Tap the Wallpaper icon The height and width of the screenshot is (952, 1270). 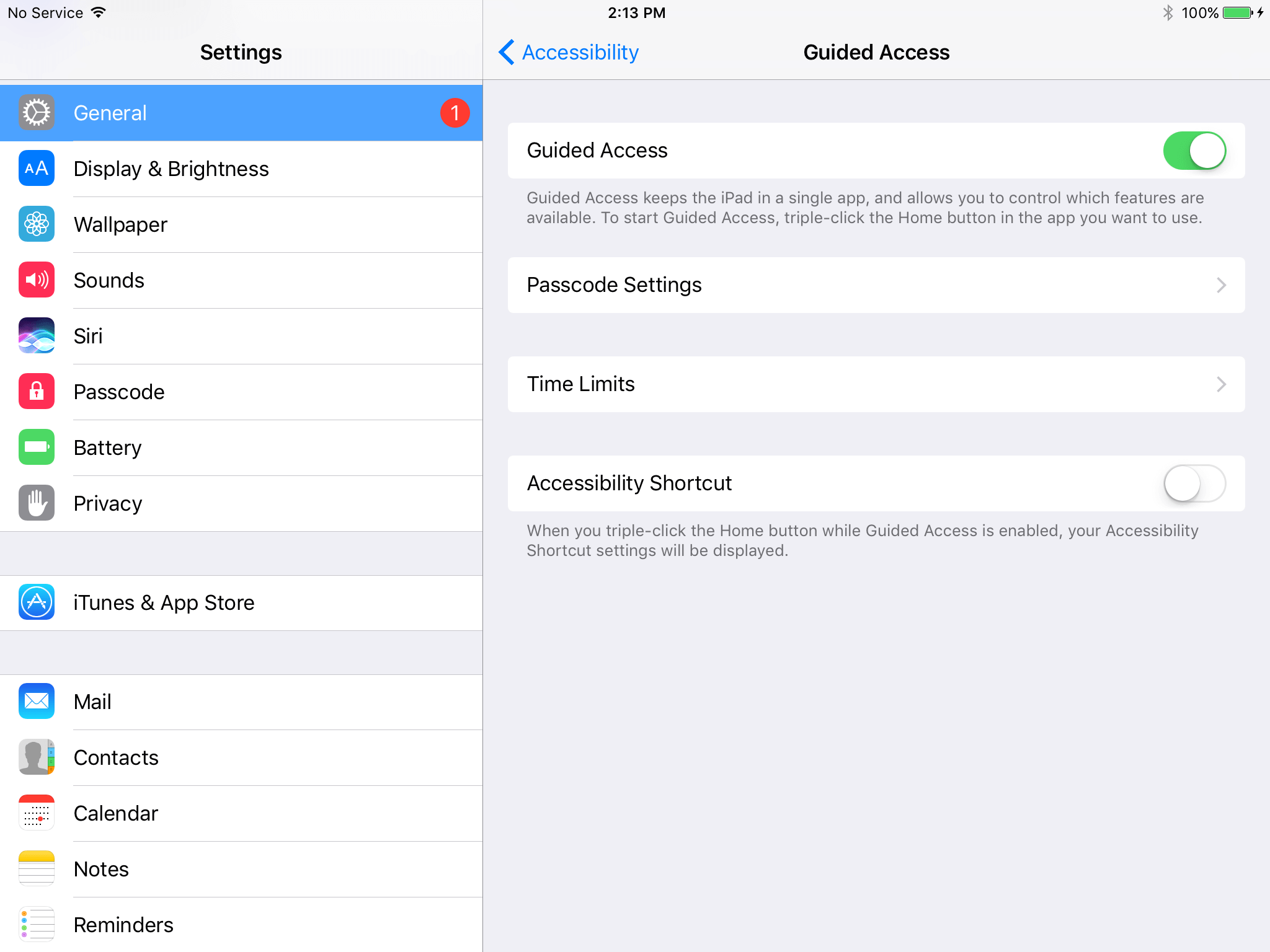(x=35, y=224)
